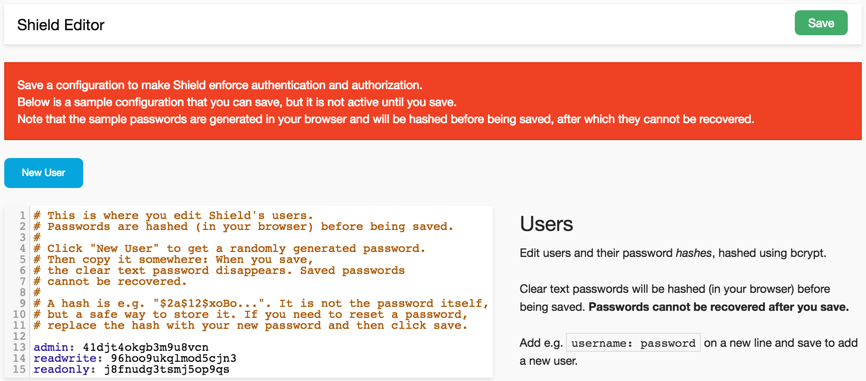866x381 pixels.
Task: Add a user with New User button
Action: [44, 173]
